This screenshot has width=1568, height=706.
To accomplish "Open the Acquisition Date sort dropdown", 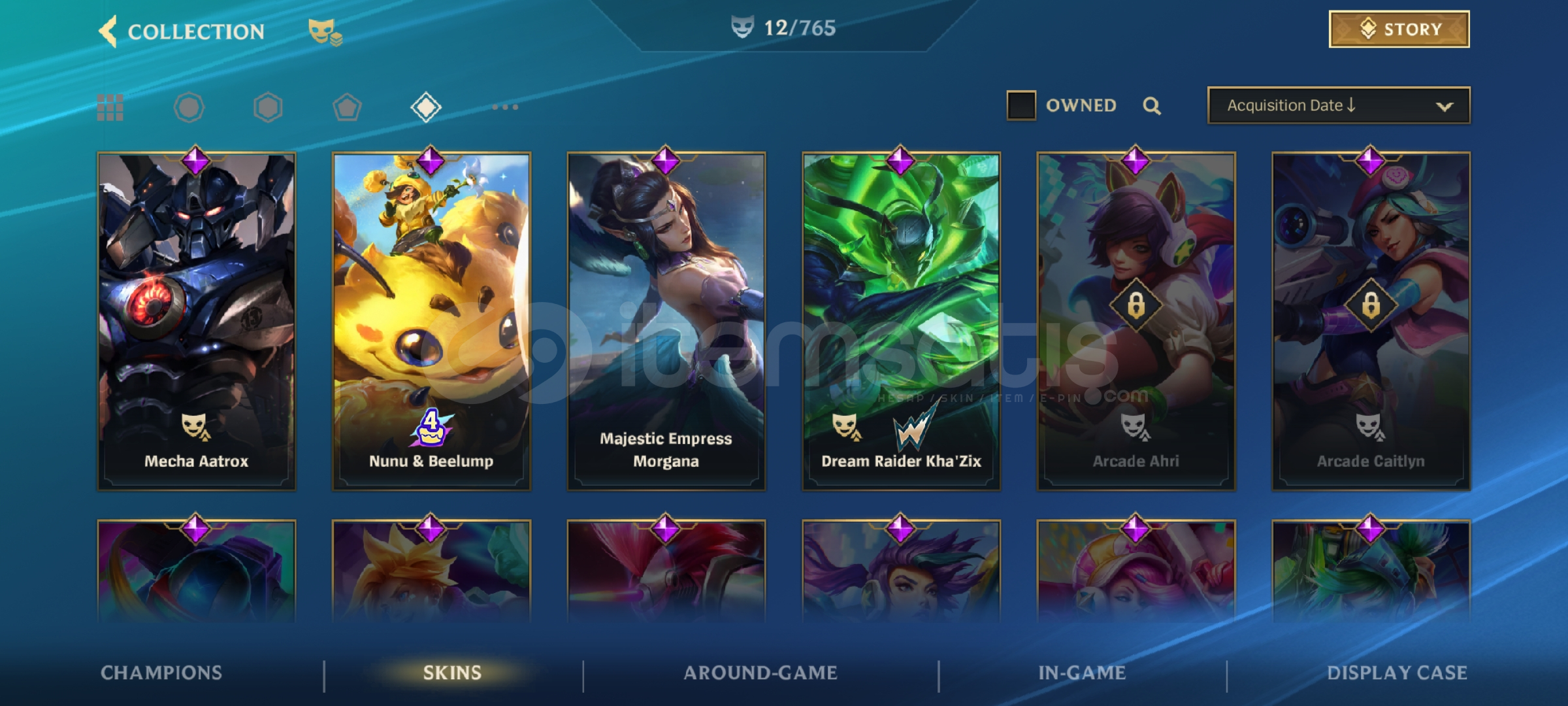I will click(1339, 105).
